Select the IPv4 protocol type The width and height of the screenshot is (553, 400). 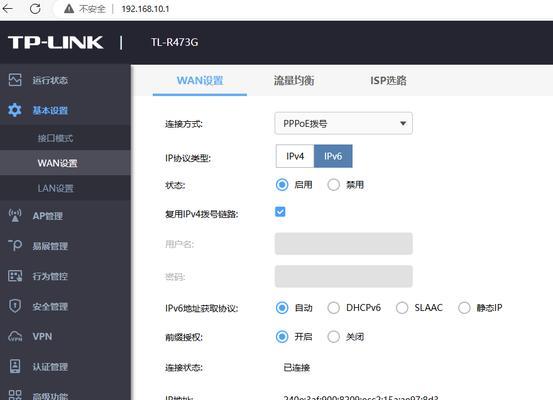click(295, 156)
